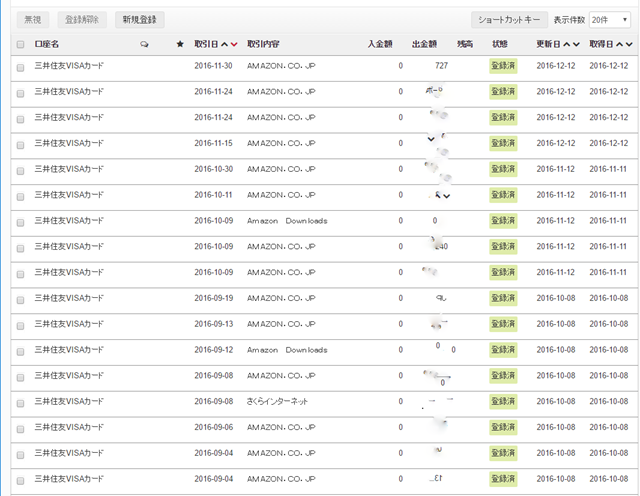Click the 2016-09-06 transaction date
Screen dimensions: 640x496
pyautogui.click(x=213, y=427)
